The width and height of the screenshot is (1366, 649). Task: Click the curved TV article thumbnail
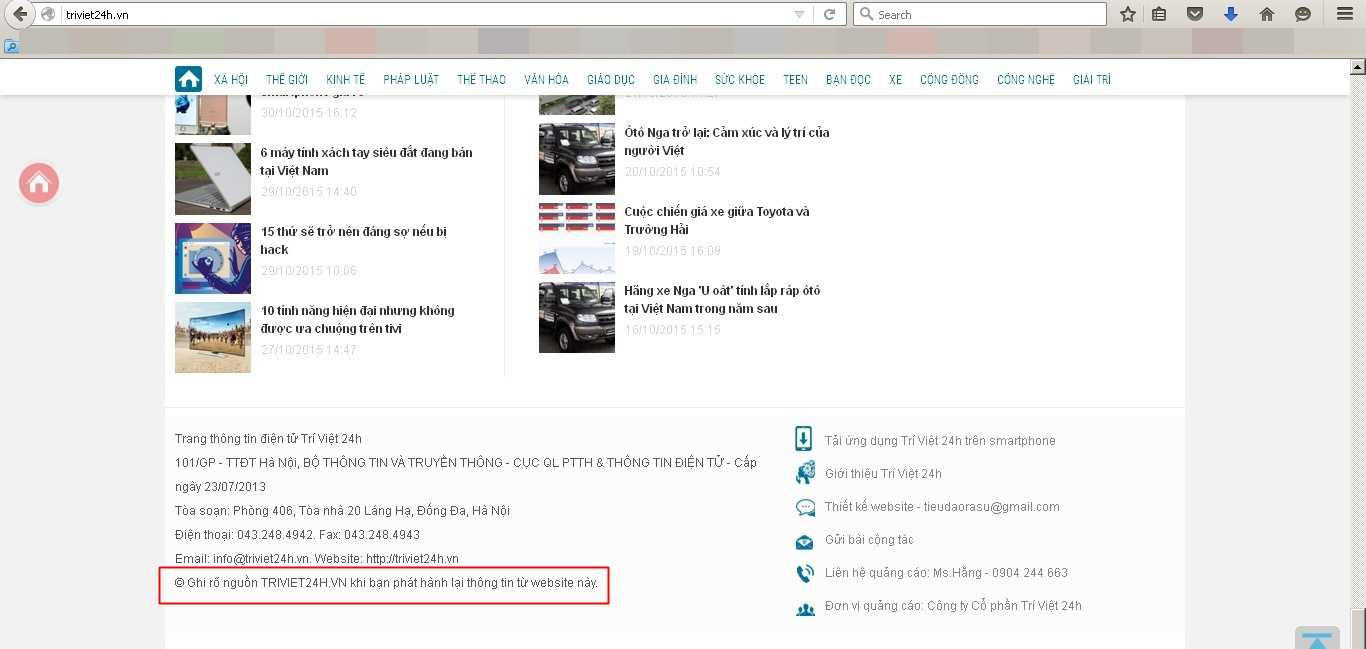coord(212,337)
